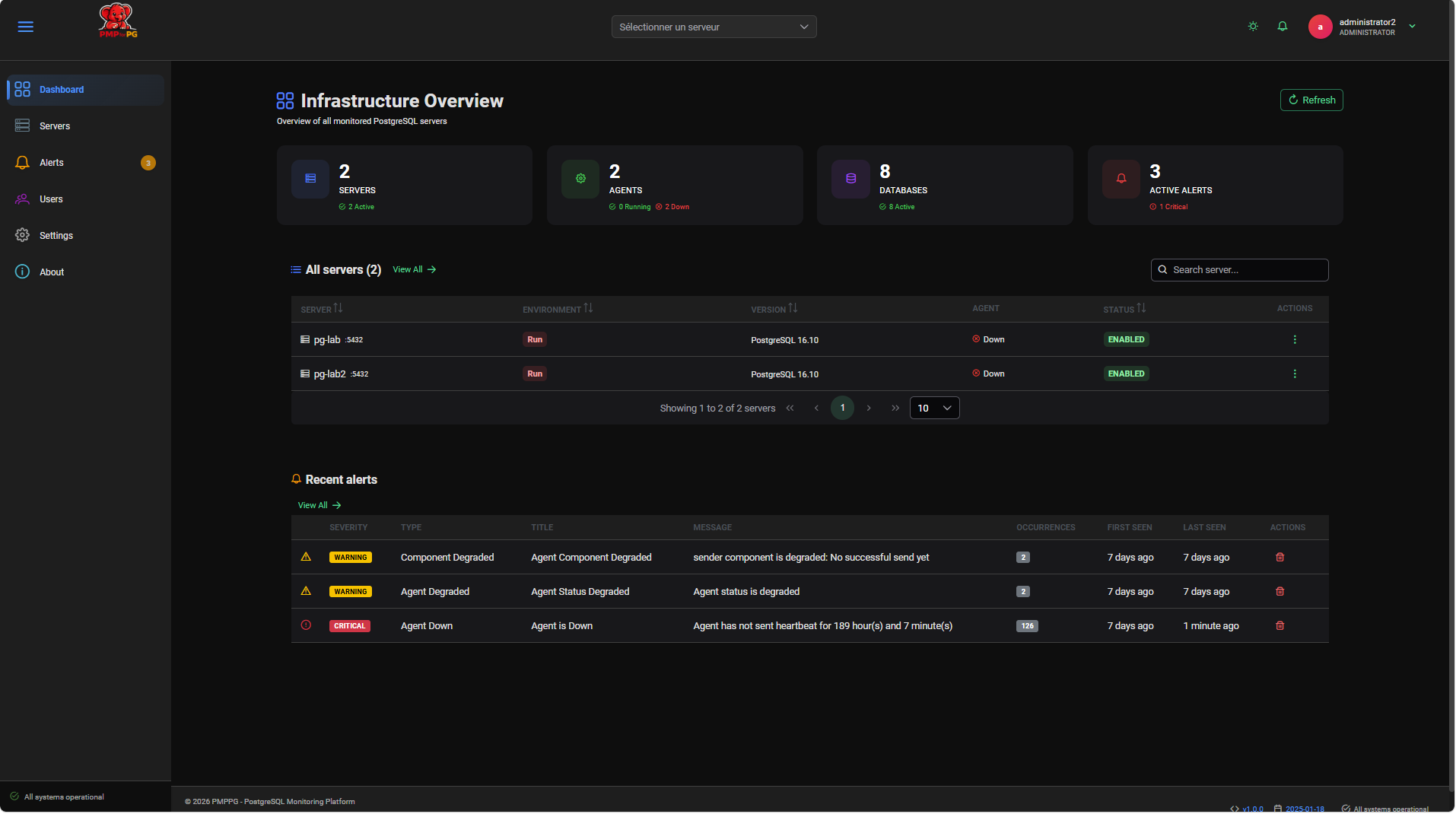Open Settings in the sidebar
Image resolution: width=1456 pixels, height=814 pixels.
click(x=85, y=236)
